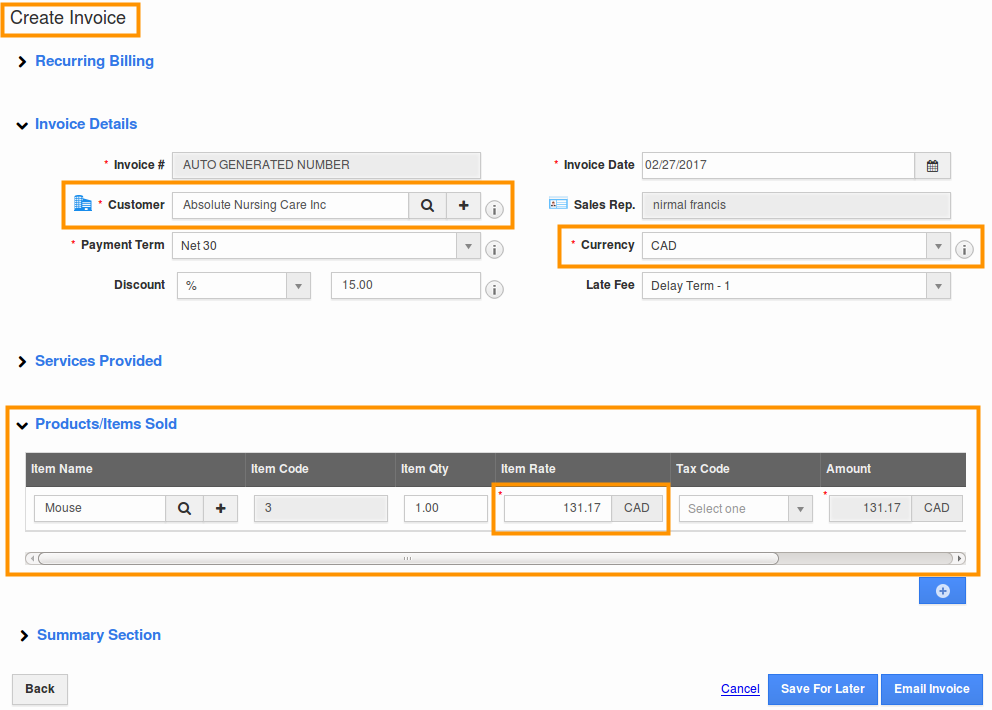Click the Sales Rep. card icon
992x710 pixels.
tap(558, 204)
